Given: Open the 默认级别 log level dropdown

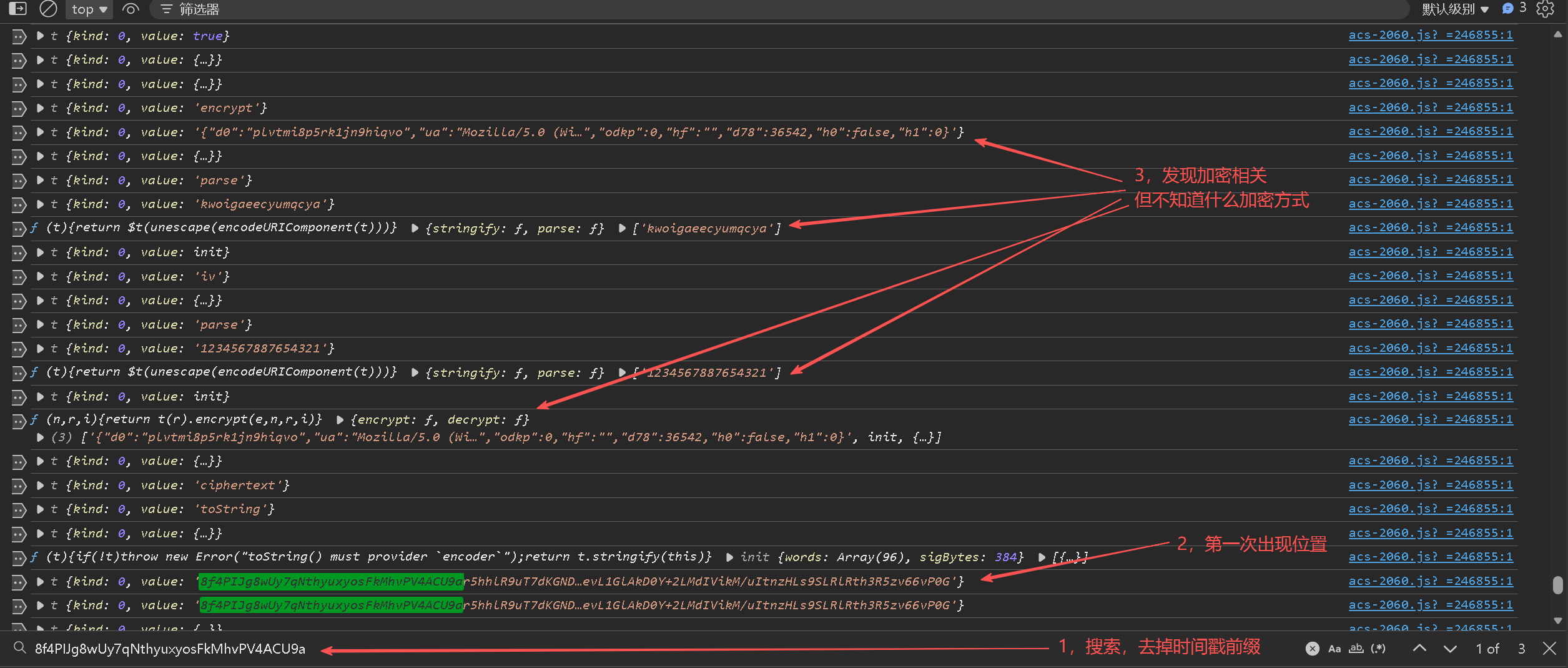Looking at the screenshot, I should (x=1455, y=9).
